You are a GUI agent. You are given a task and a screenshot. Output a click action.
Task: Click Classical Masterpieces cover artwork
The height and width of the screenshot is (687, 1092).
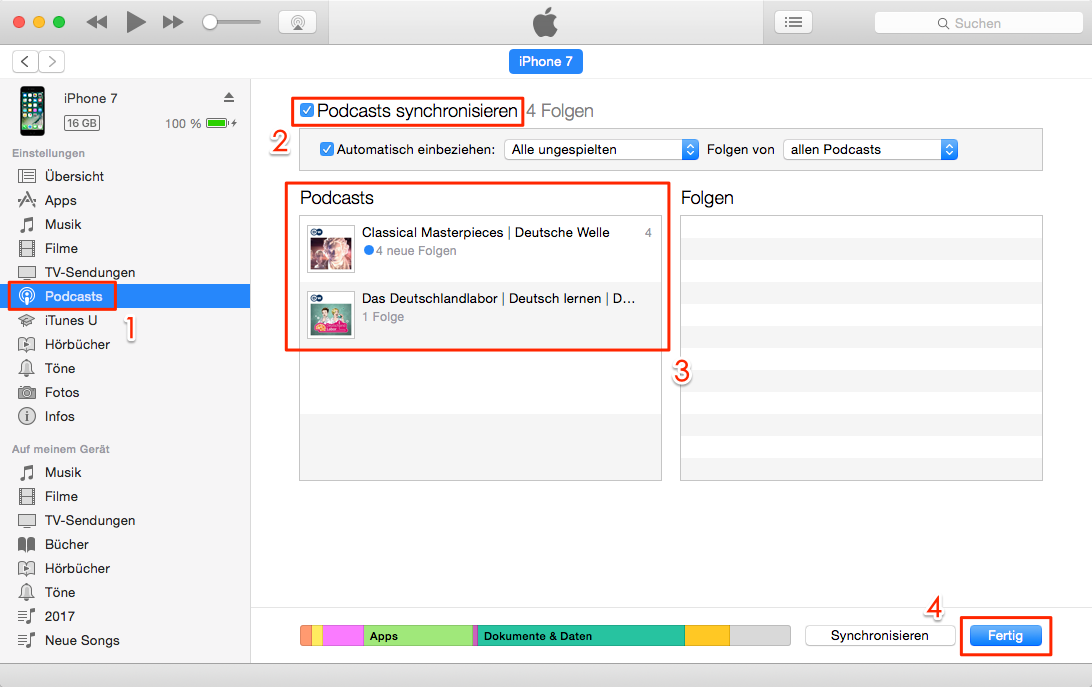[331, 249]
